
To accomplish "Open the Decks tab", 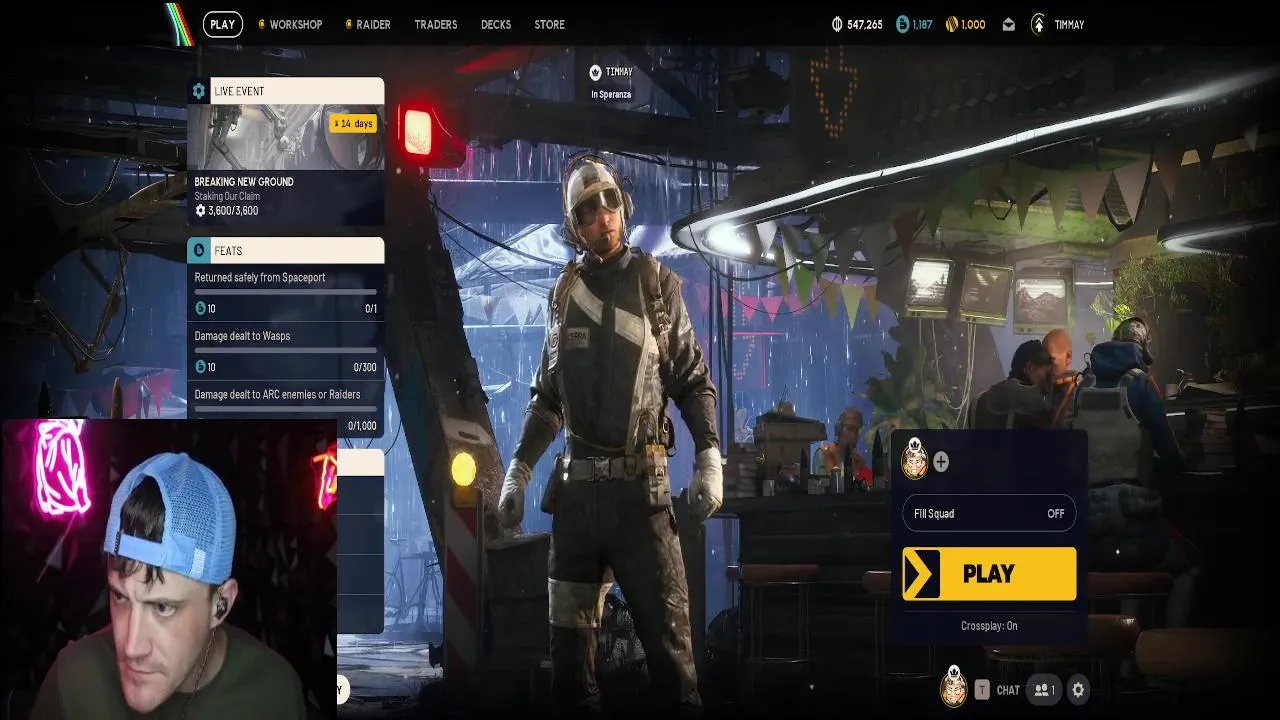I will click(496, 24).
